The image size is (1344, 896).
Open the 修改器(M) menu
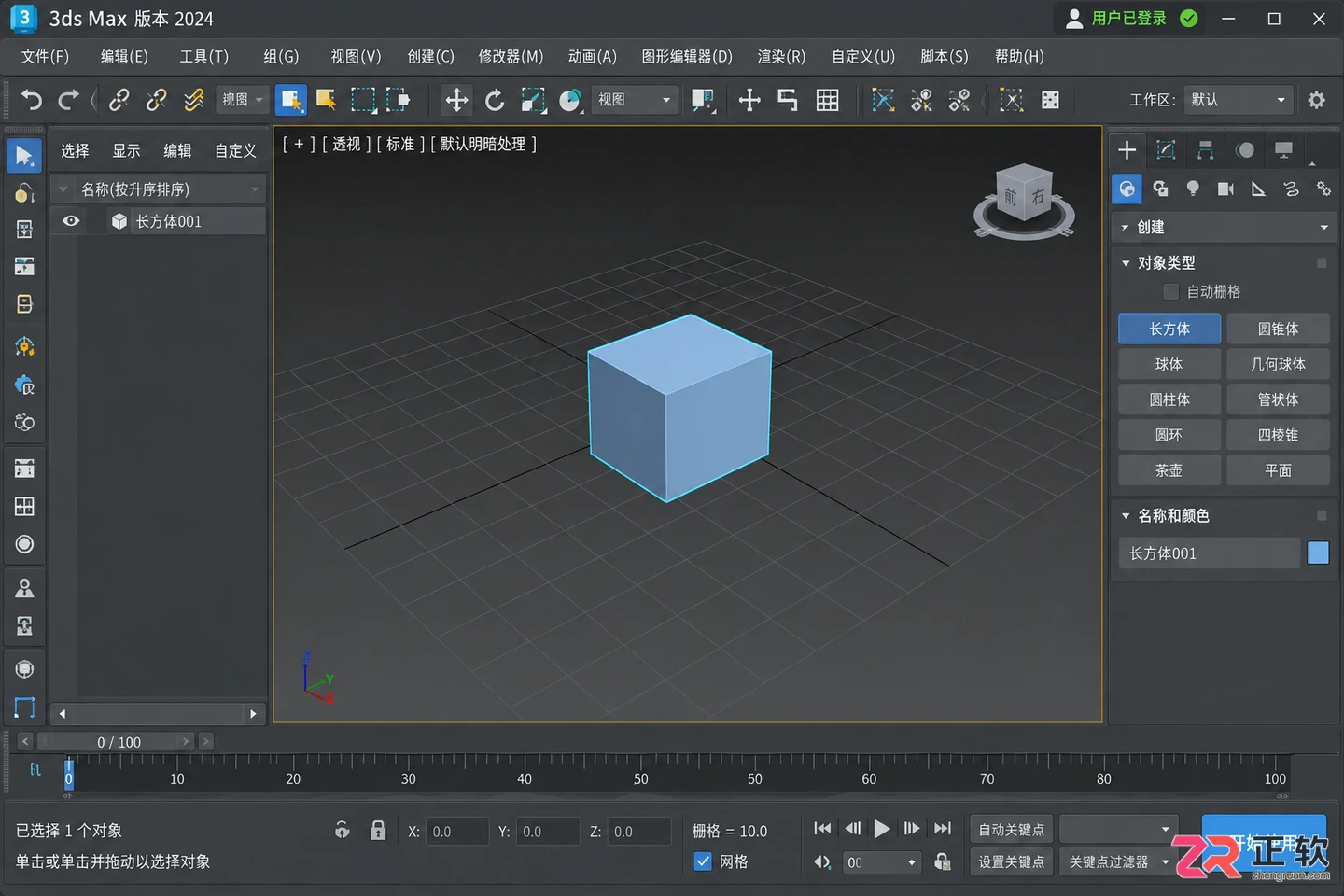511,56
